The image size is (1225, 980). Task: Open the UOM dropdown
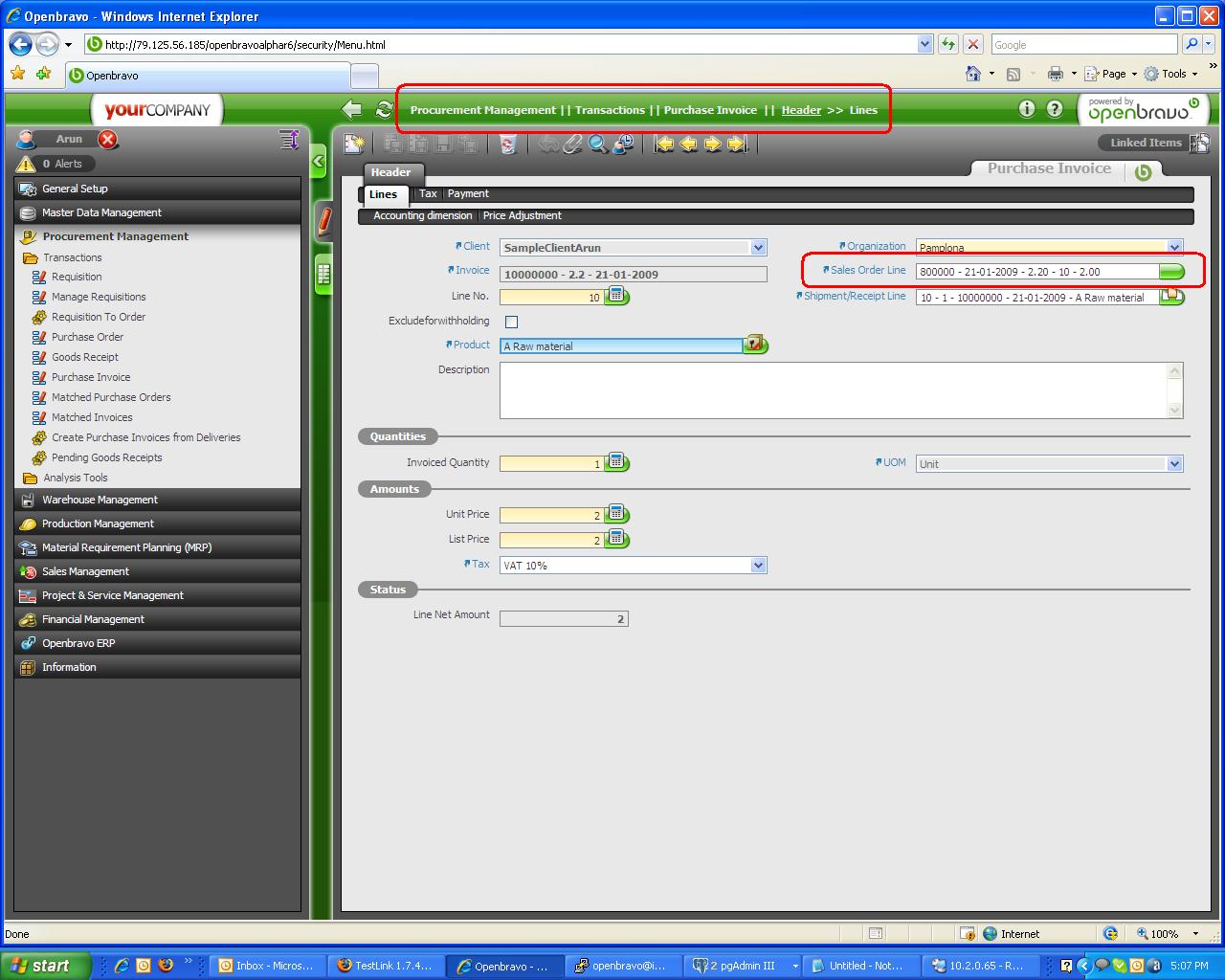pos(1175,464)
